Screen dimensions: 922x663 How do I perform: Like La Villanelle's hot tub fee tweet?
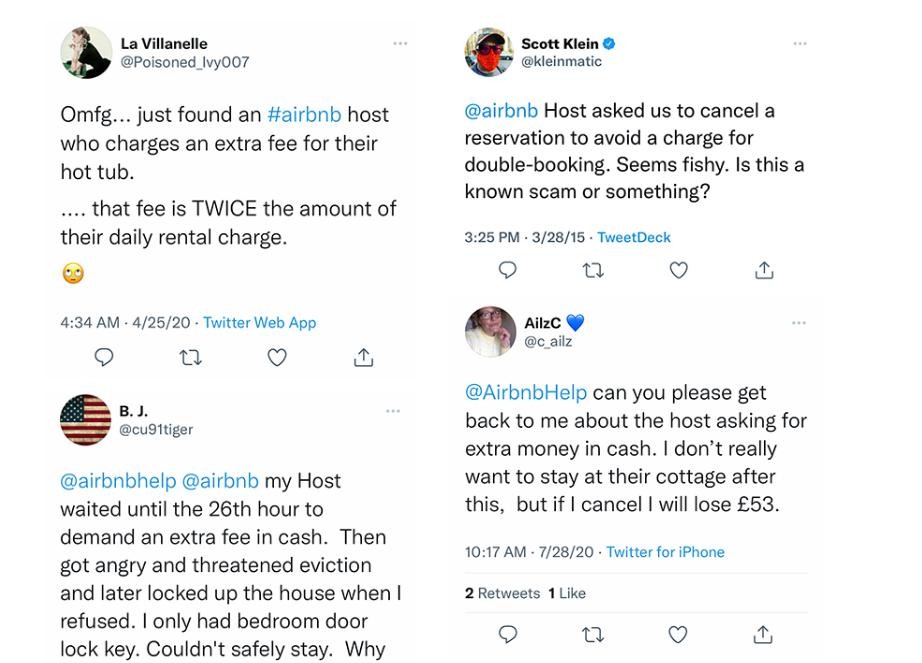tap(277, 357)
